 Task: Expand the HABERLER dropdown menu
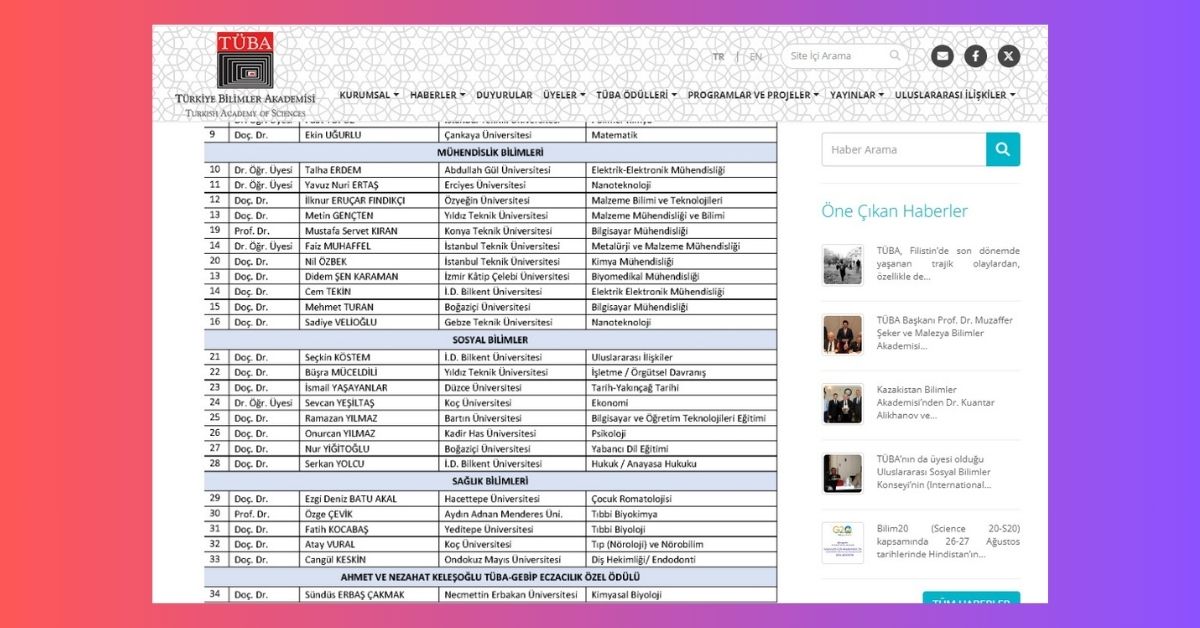pyautogui.click(x=437, y=95)
